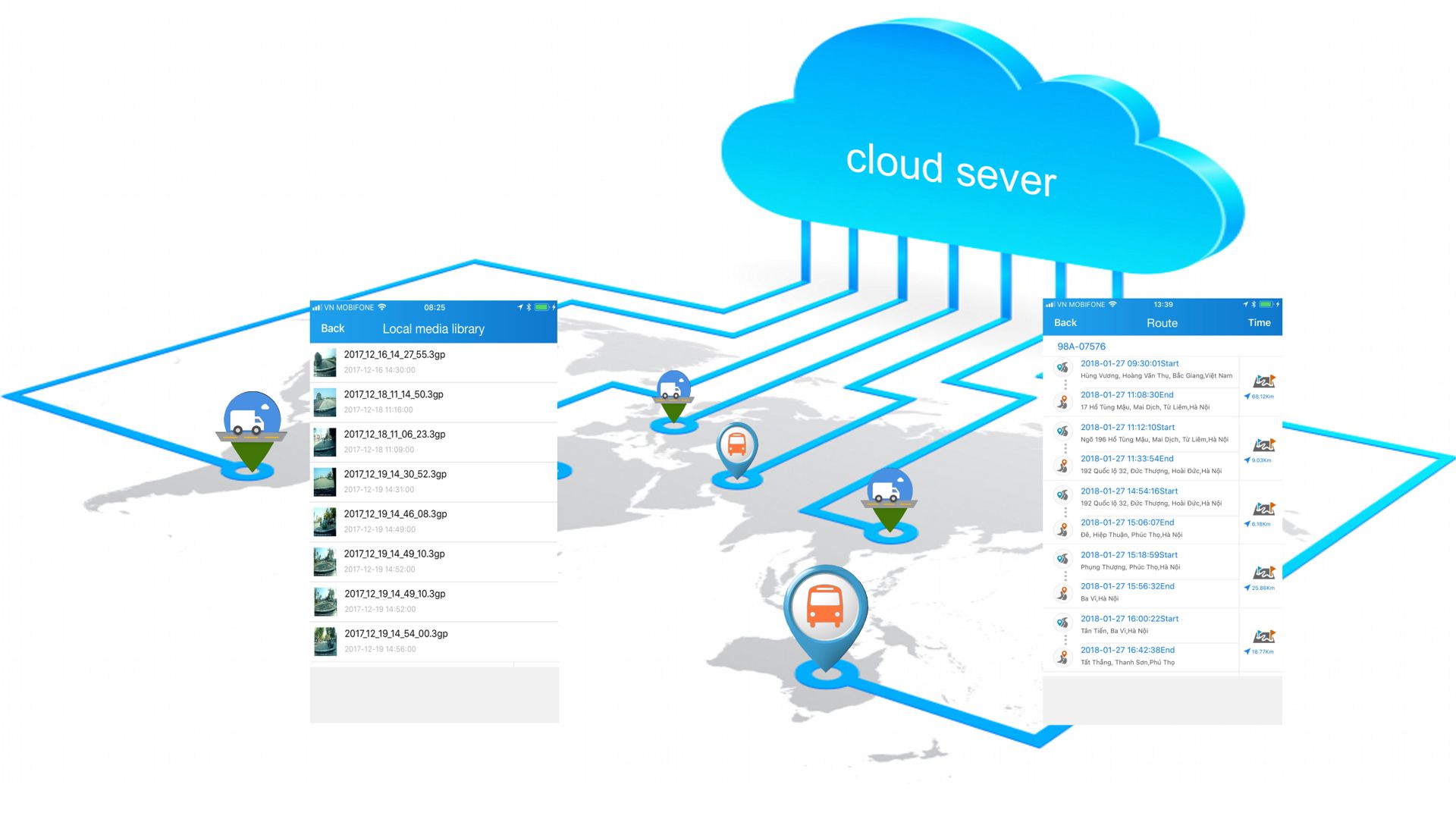The height and width of the screenshot is (819, 1456).
Task: Click end pin icon for 11:08:30 entry
Action: [1063, 401]
